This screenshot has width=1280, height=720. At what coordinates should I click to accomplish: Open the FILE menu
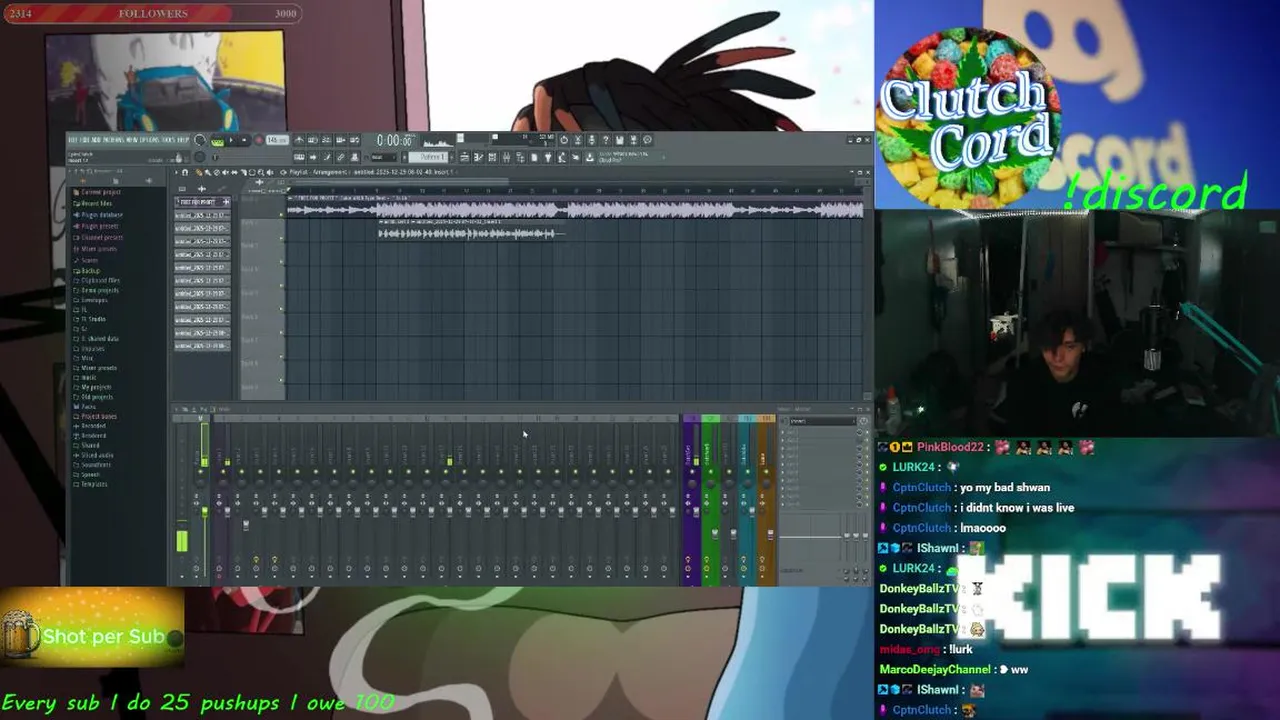click(73, 140)
